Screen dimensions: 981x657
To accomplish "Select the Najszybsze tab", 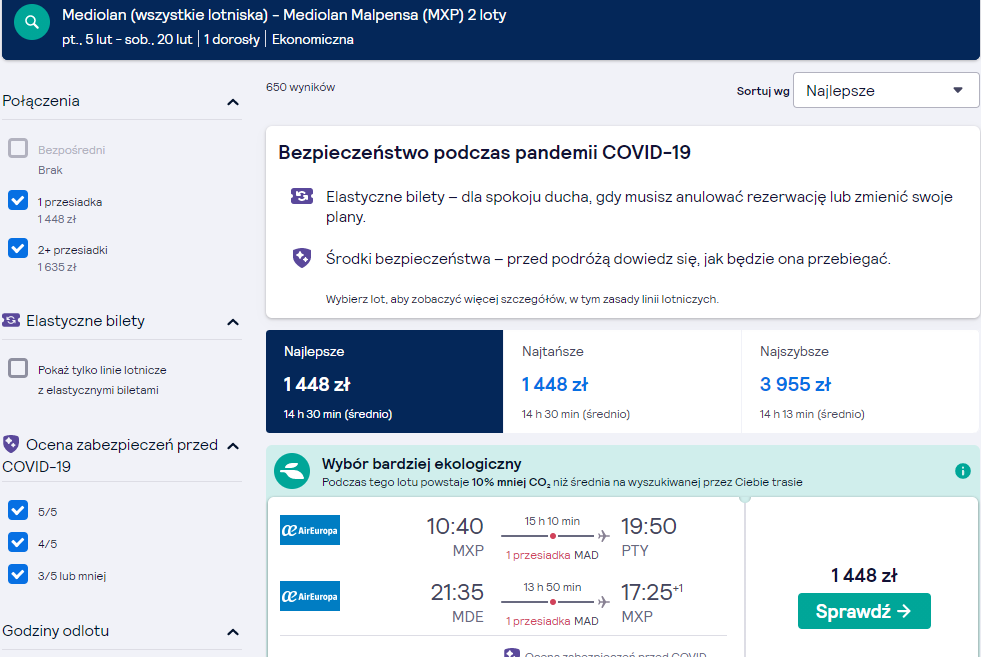I will [x=860, y=382].
